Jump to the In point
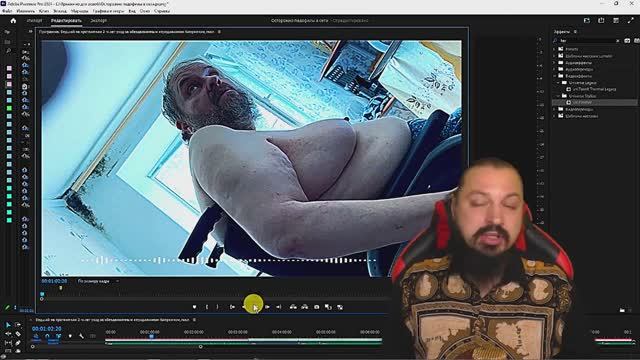Image resolution: width=640 pixels, height=360 pixels. (232, 307)
